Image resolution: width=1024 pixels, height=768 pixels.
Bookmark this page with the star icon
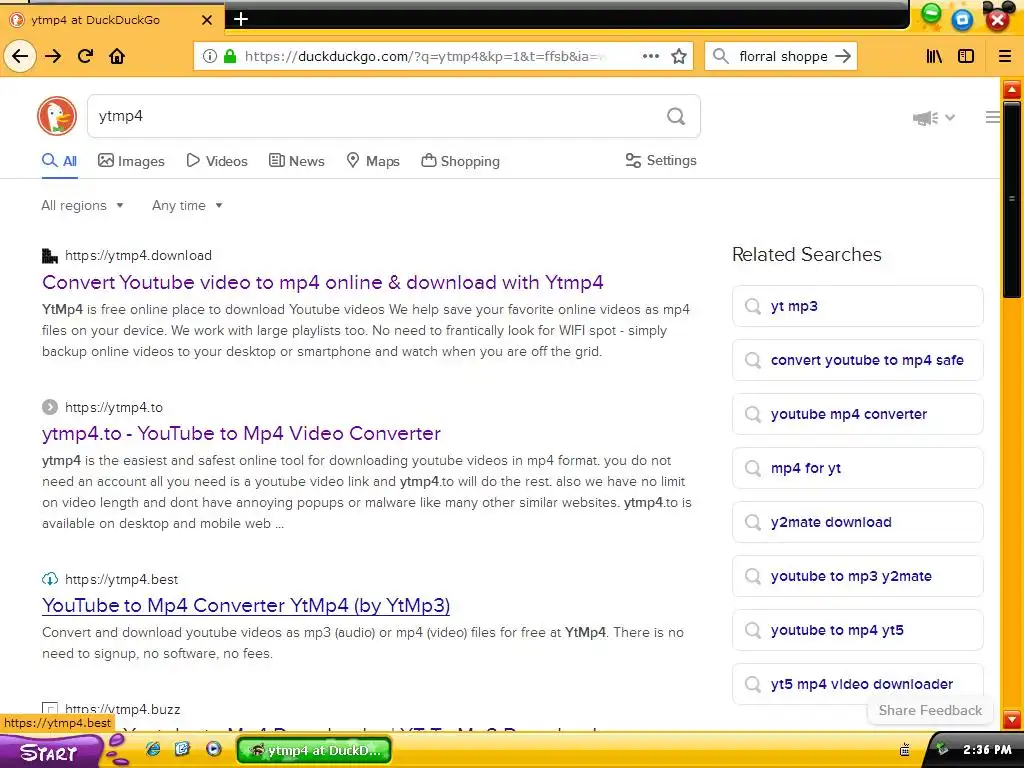click(679, 56)
